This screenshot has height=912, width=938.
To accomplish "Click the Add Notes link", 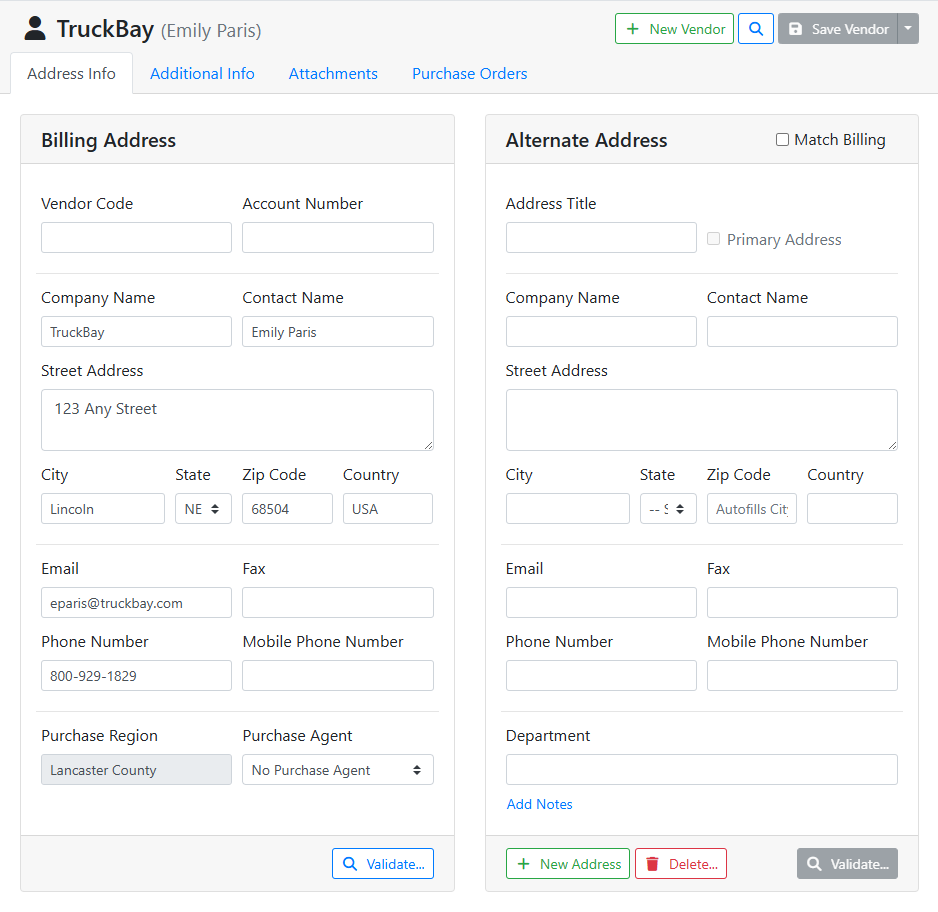I will coord(540,804).
